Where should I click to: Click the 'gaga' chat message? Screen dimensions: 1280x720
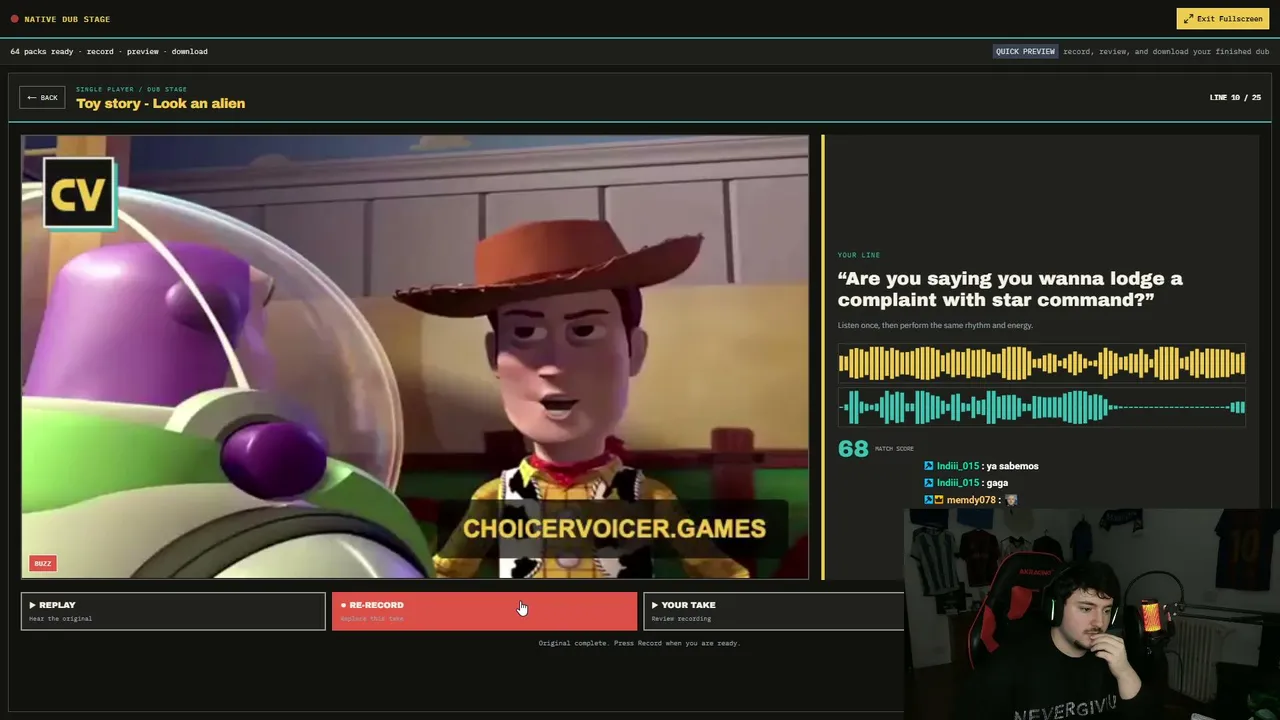pos(997,483)
